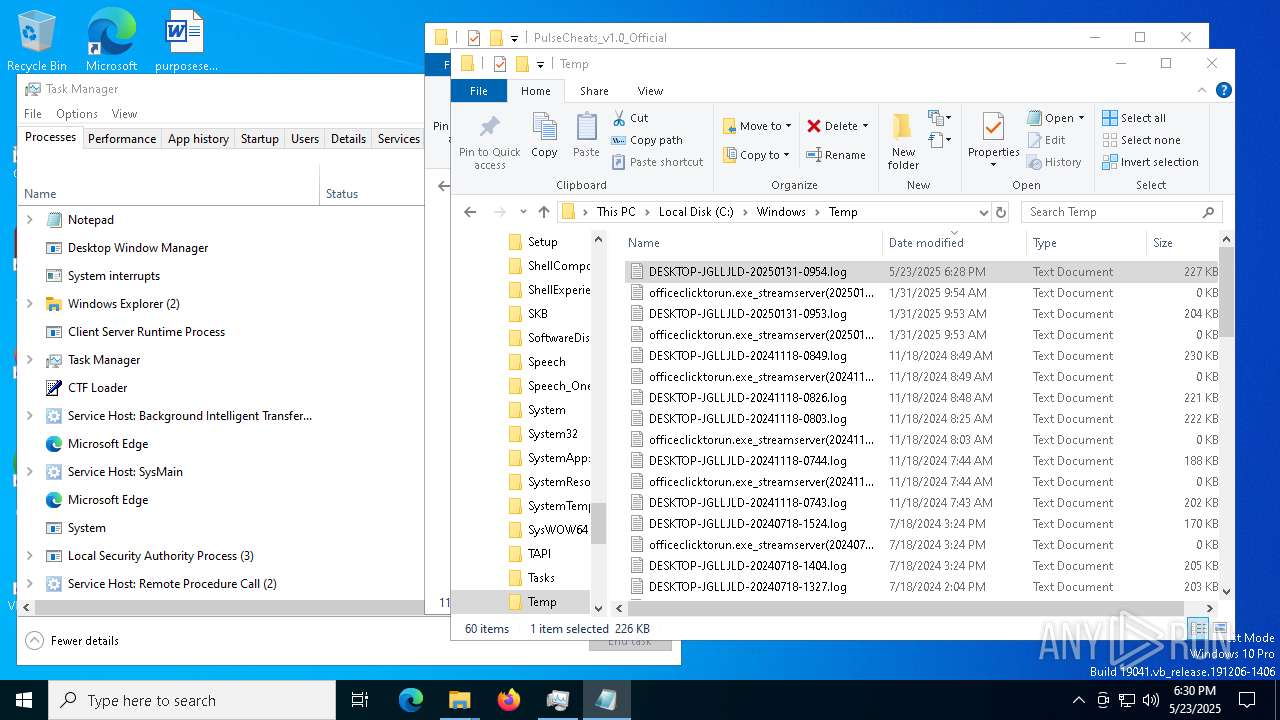Click Select none in ribbon
The height and width of the screenshot is (720, 1280).
(x=1141, y=140)
